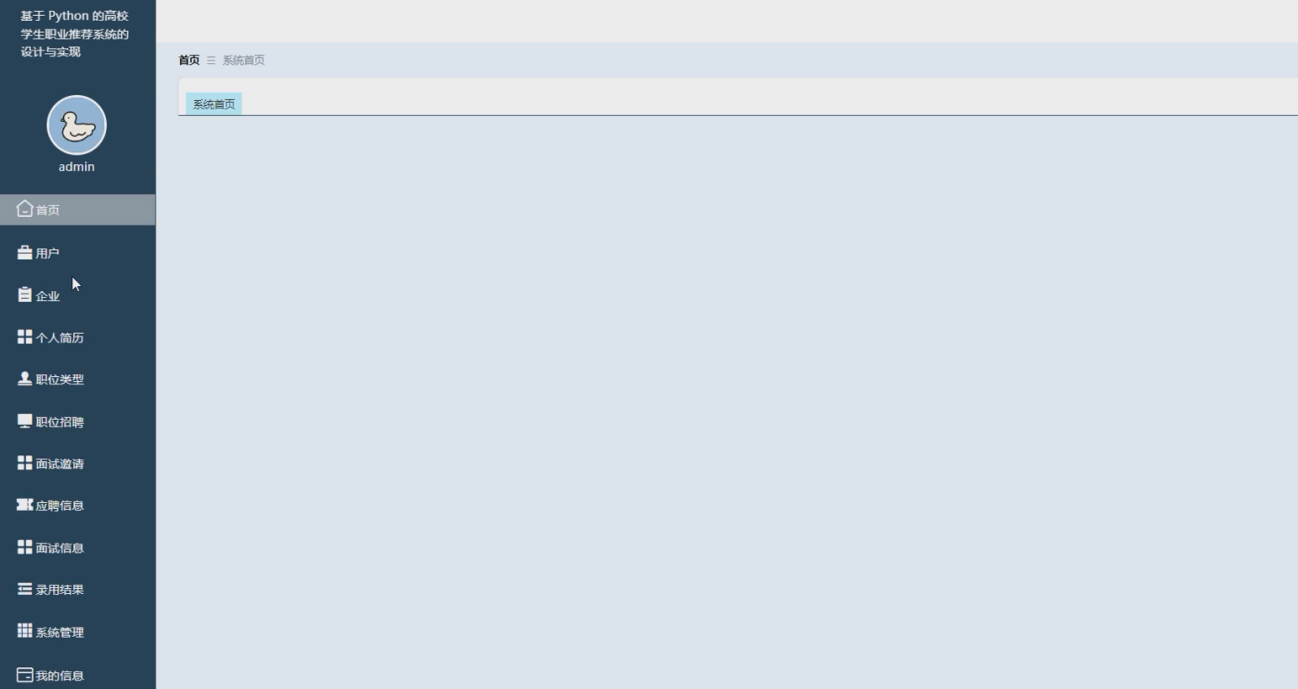
Task: Click the card icon beside 我的信息
Action: (25, 675)
